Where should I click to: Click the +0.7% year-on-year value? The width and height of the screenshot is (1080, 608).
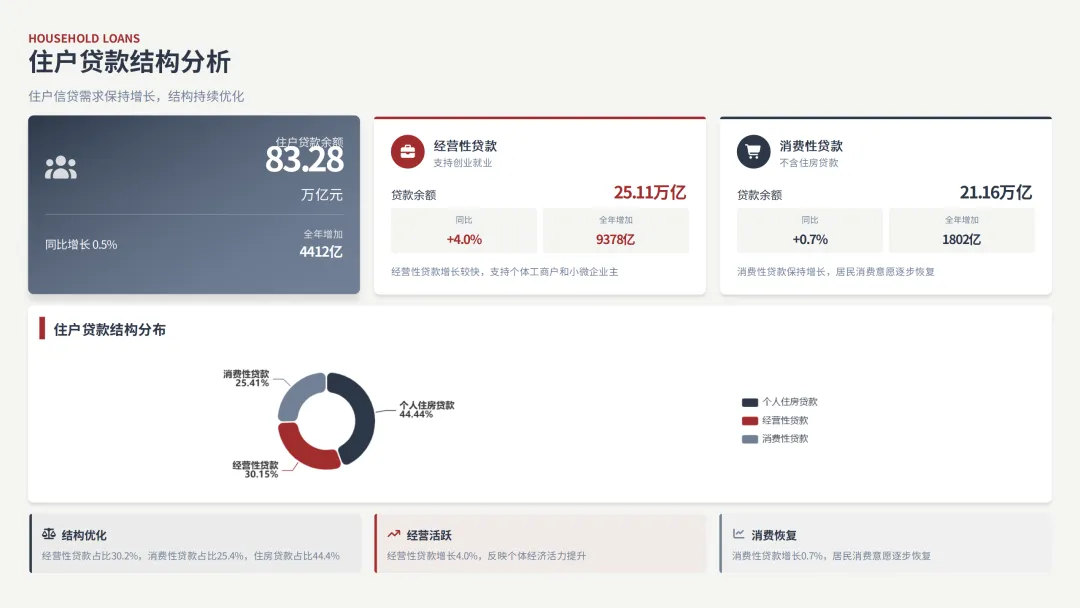tap(810, 240)
